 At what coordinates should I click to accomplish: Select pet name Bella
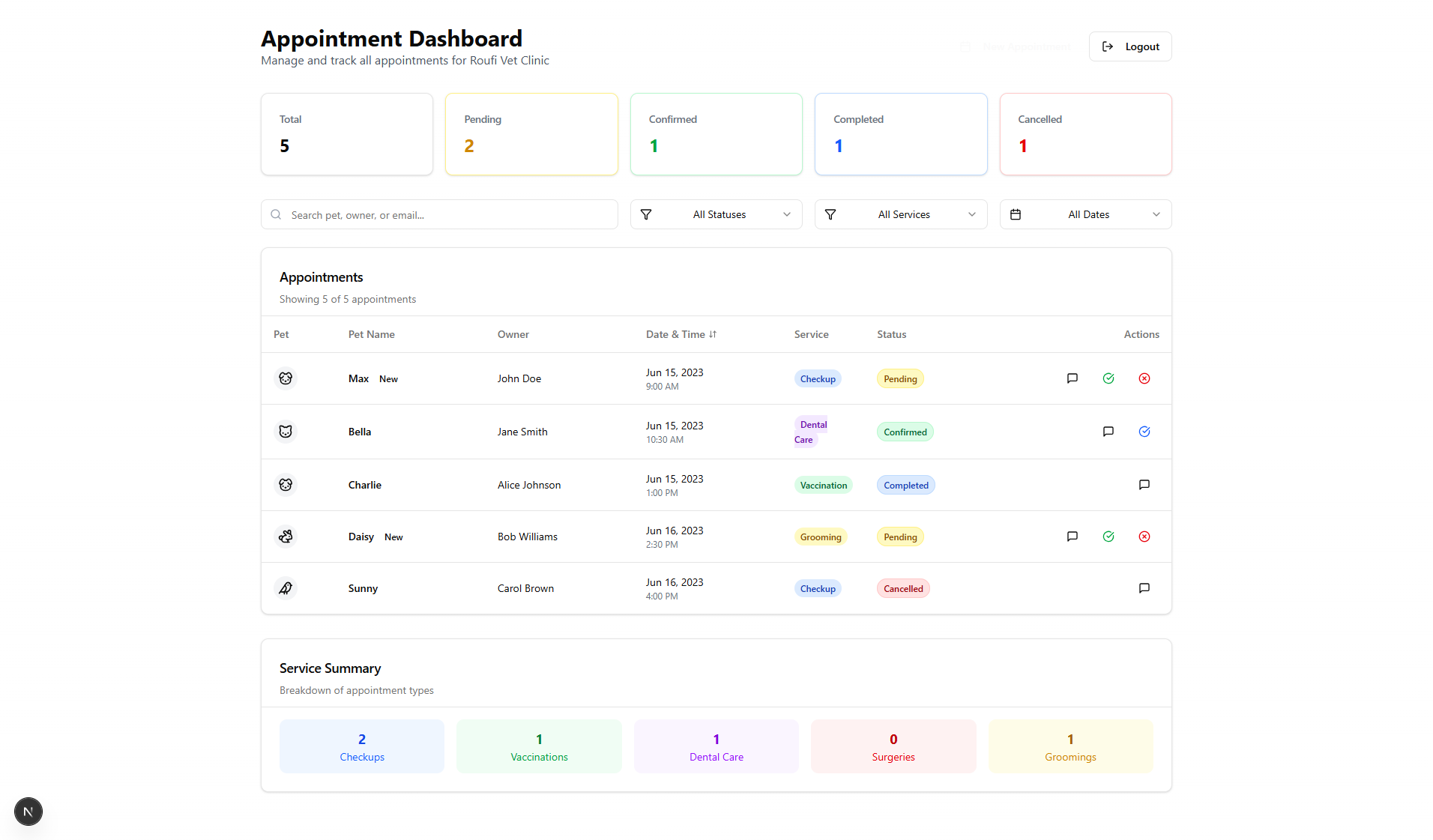click(360, 432)
